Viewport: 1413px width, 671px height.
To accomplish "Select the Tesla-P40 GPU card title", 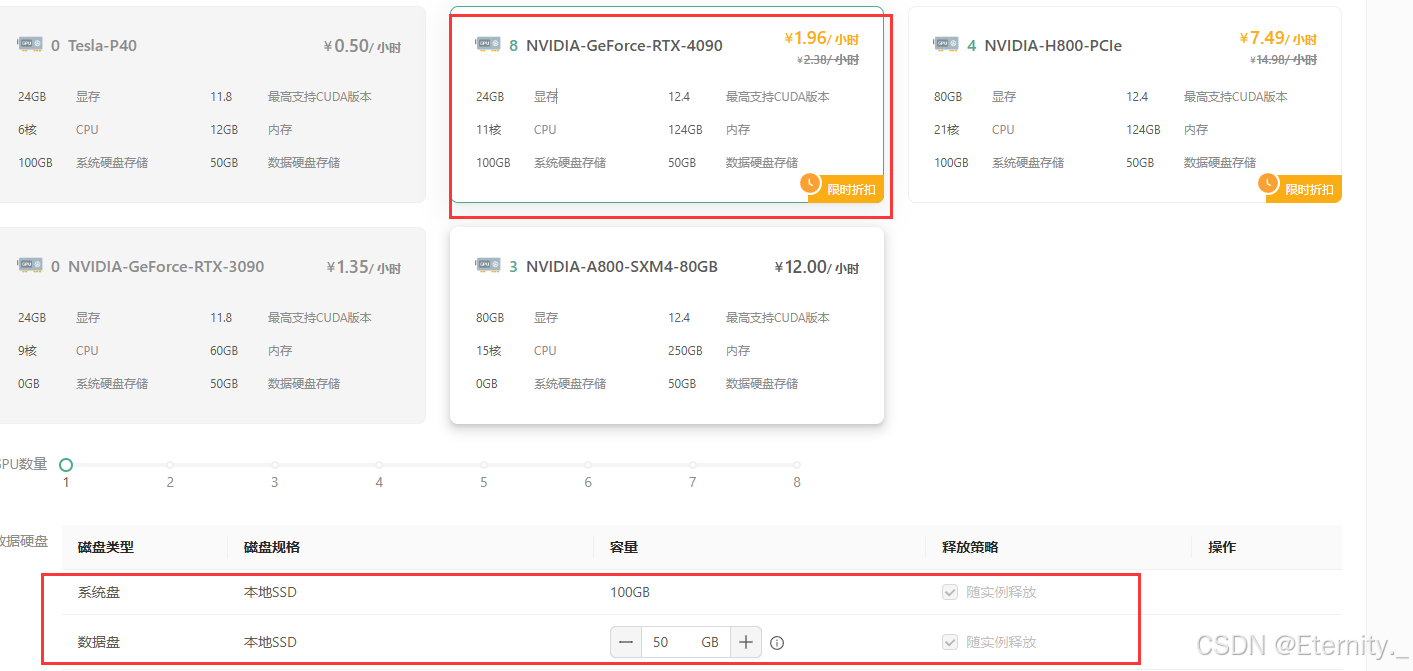I will coord(102,46).
